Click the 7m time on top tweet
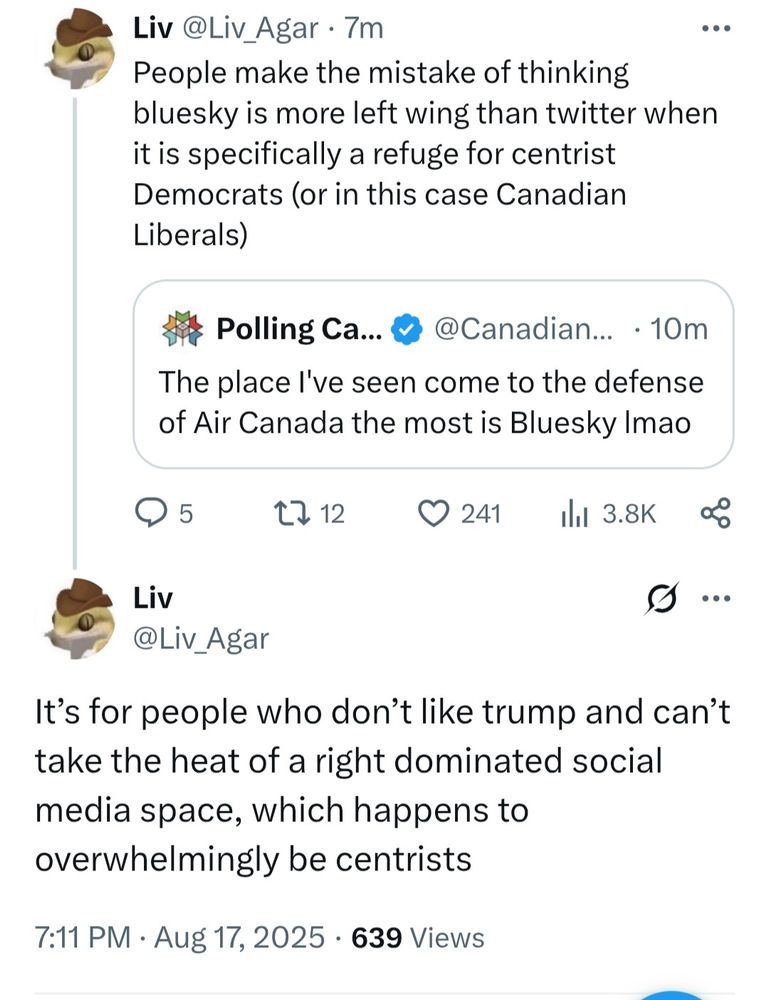 pyautogui.click(x=363, y=30)
